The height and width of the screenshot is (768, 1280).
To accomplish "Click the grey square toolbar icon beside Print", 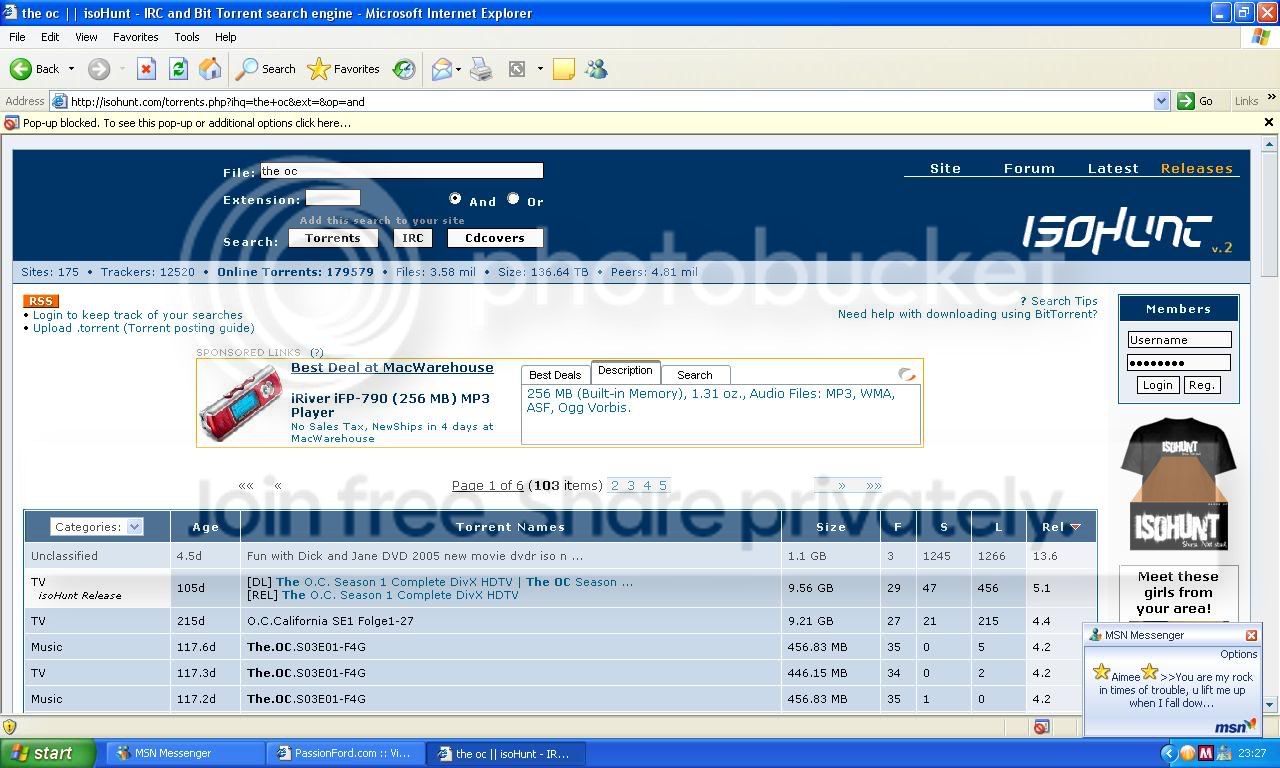I will [x=517, y=69].
